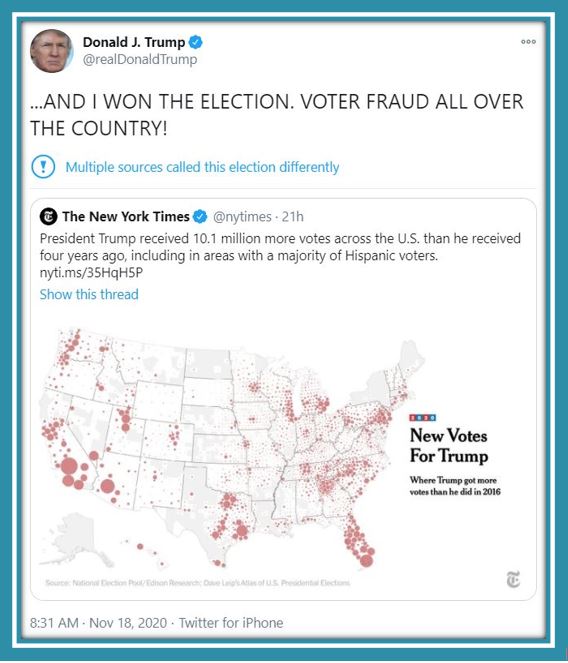Image resolution: width=568 pixels, height=663 pixels.
Task: Open 'Multiple sources called this election differently' label
Action: 202,167
